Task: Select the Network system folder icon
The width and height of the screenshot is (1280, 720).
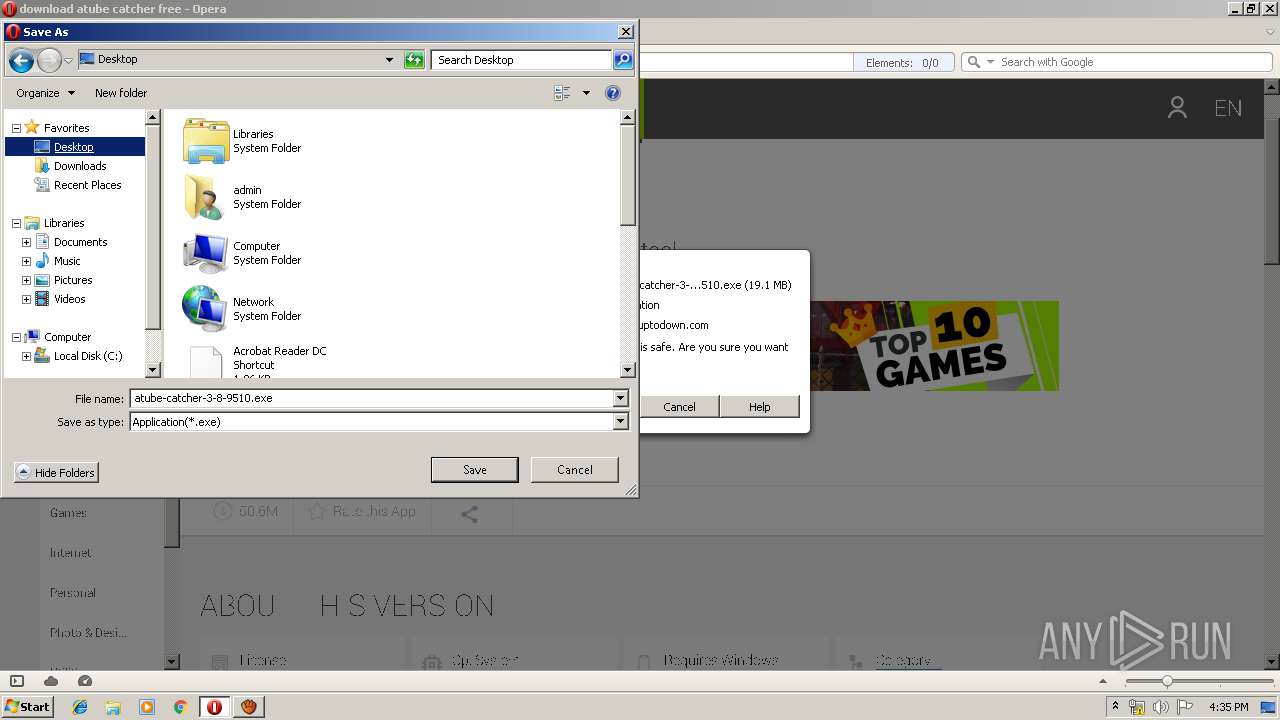Action: [206, 309]
